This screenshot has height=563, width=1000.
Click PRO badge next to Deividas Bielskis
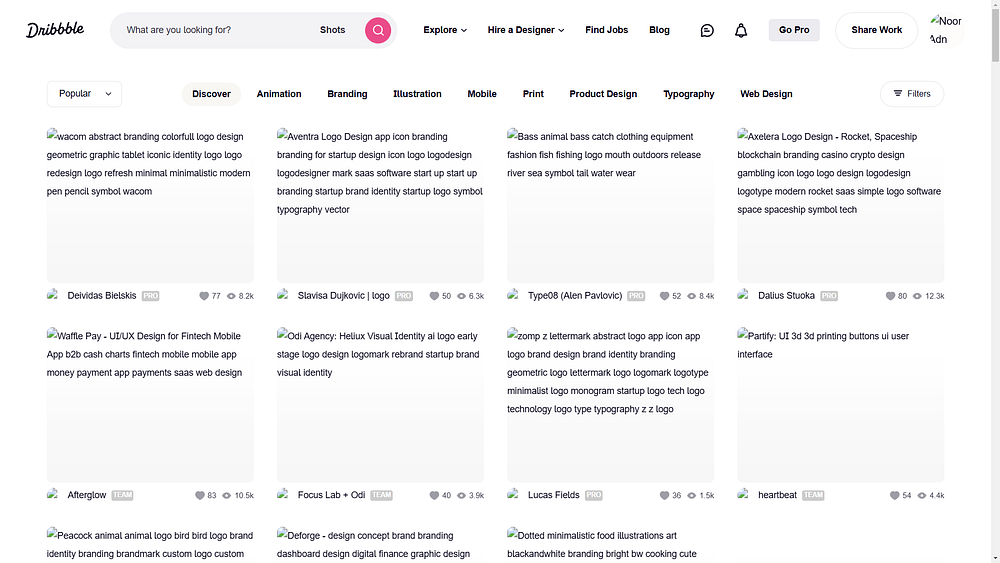click(x=151, y=296)
